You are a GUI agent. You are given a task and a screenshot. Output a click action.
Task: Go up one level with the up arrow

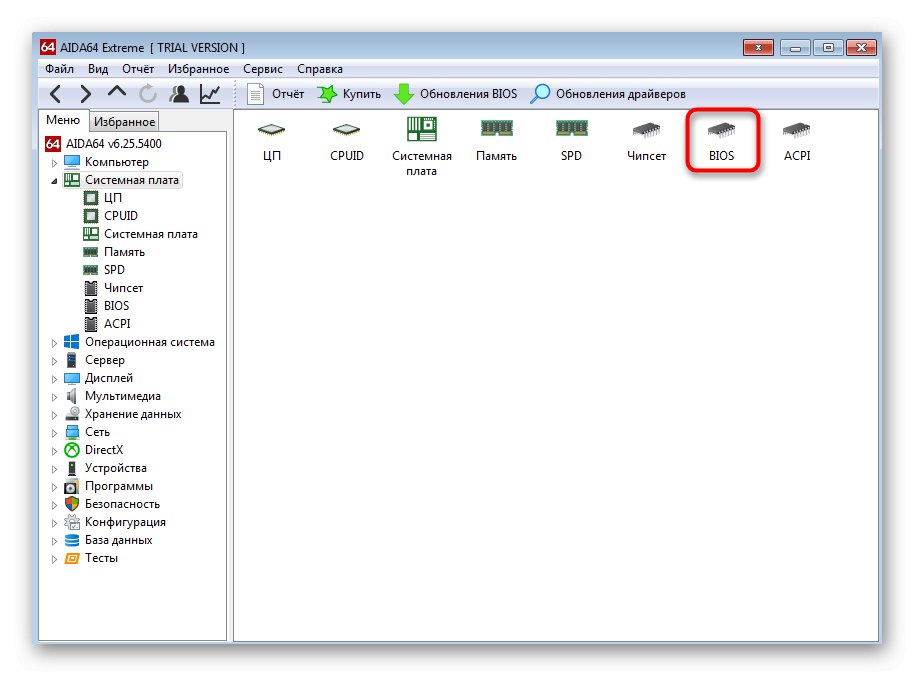coord(117,91)
